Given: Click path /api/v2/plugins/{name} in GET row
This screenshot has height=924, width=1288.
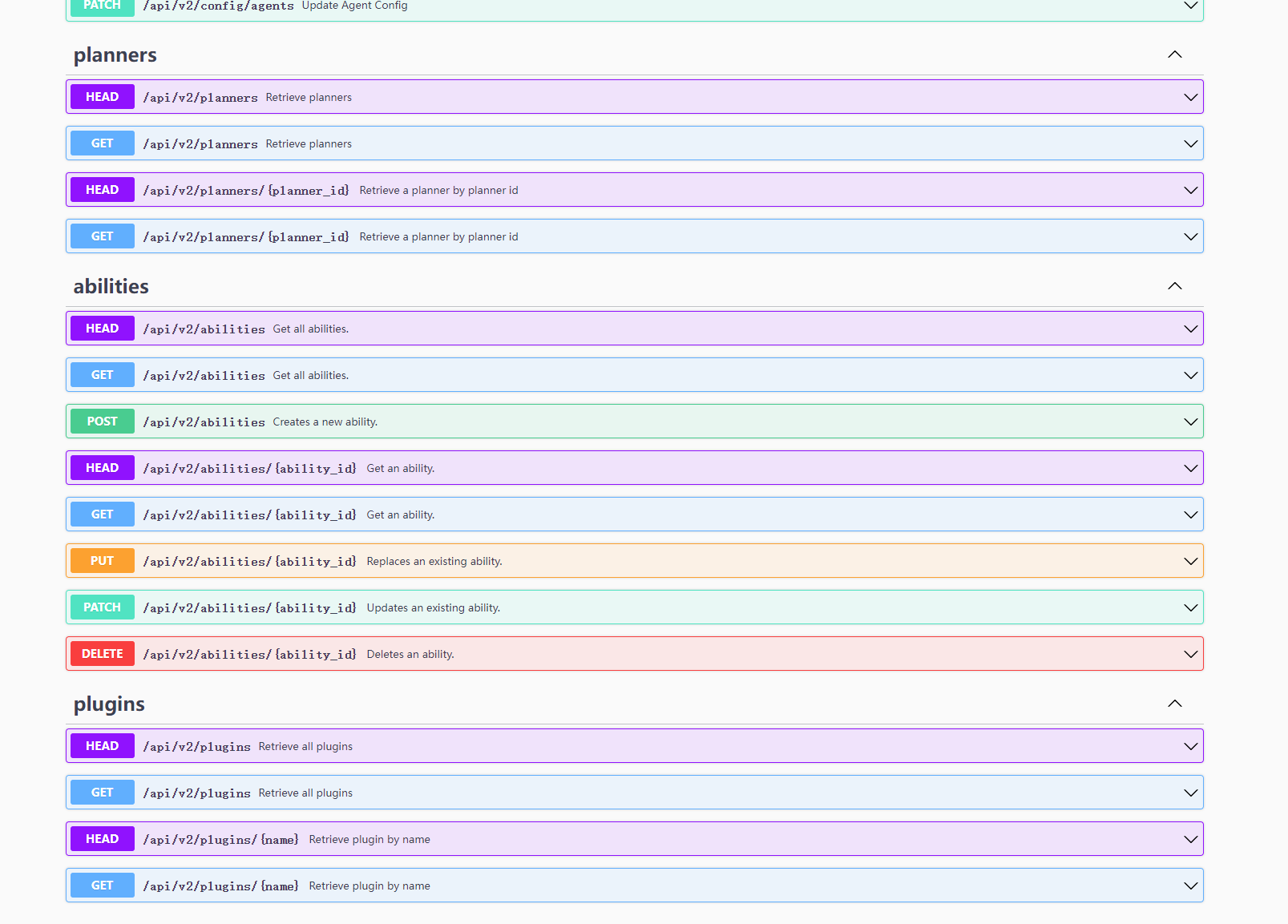Looking at the screenshot, I should 221,886.
